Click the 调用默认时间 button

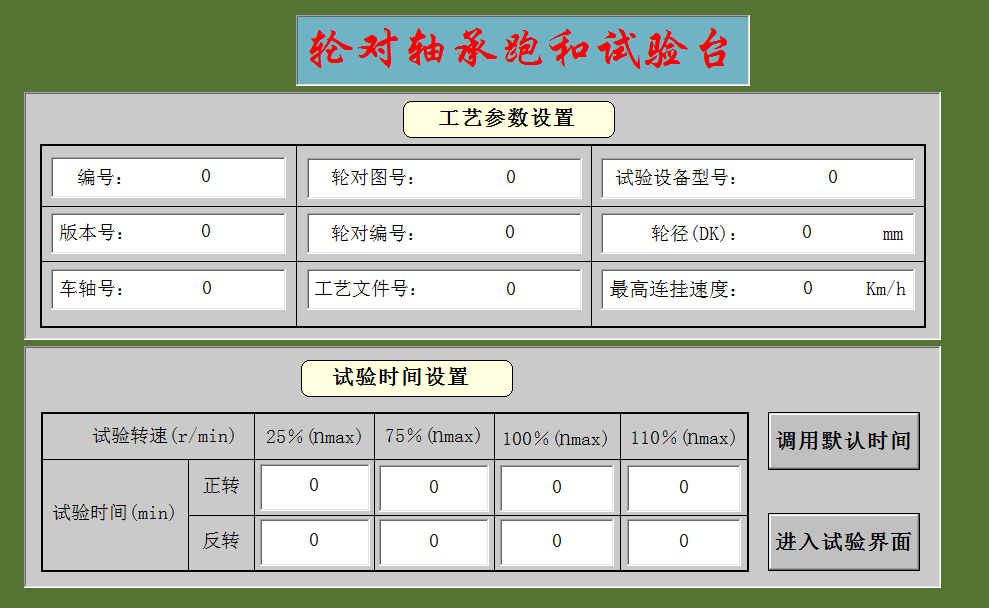843,441
